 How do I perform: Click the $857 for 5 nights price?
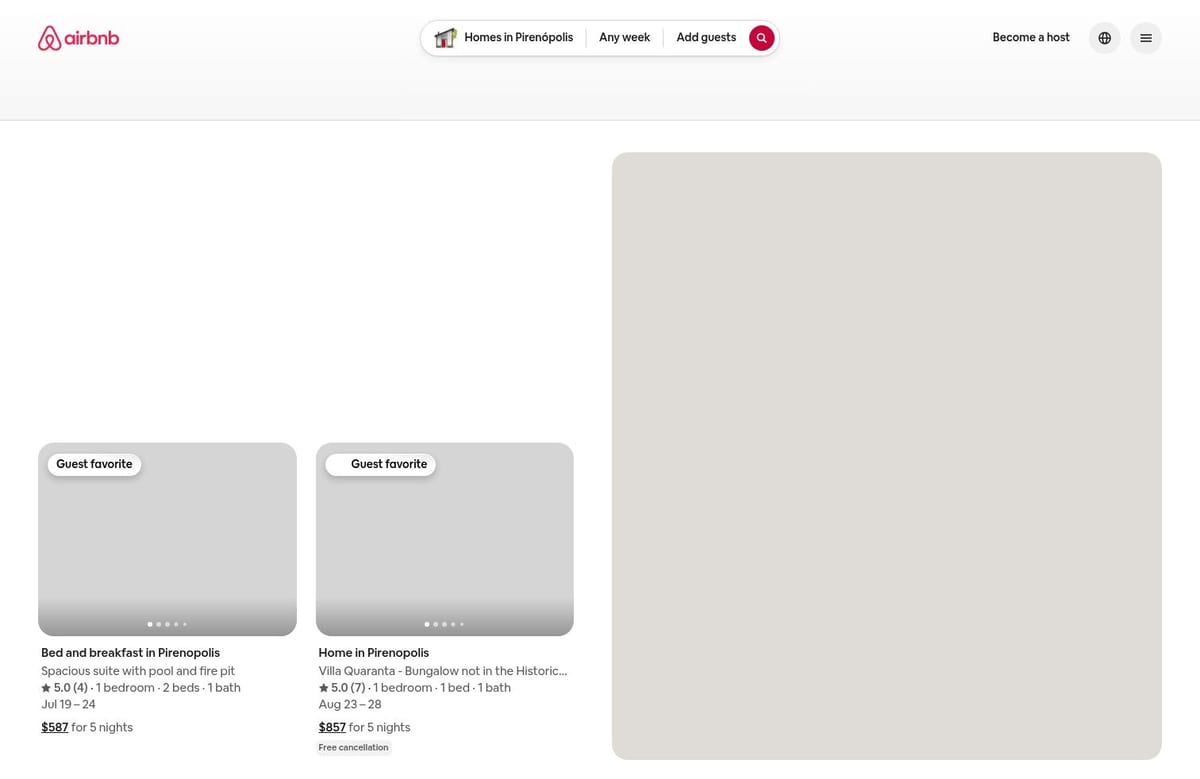[x=364, y=728]
